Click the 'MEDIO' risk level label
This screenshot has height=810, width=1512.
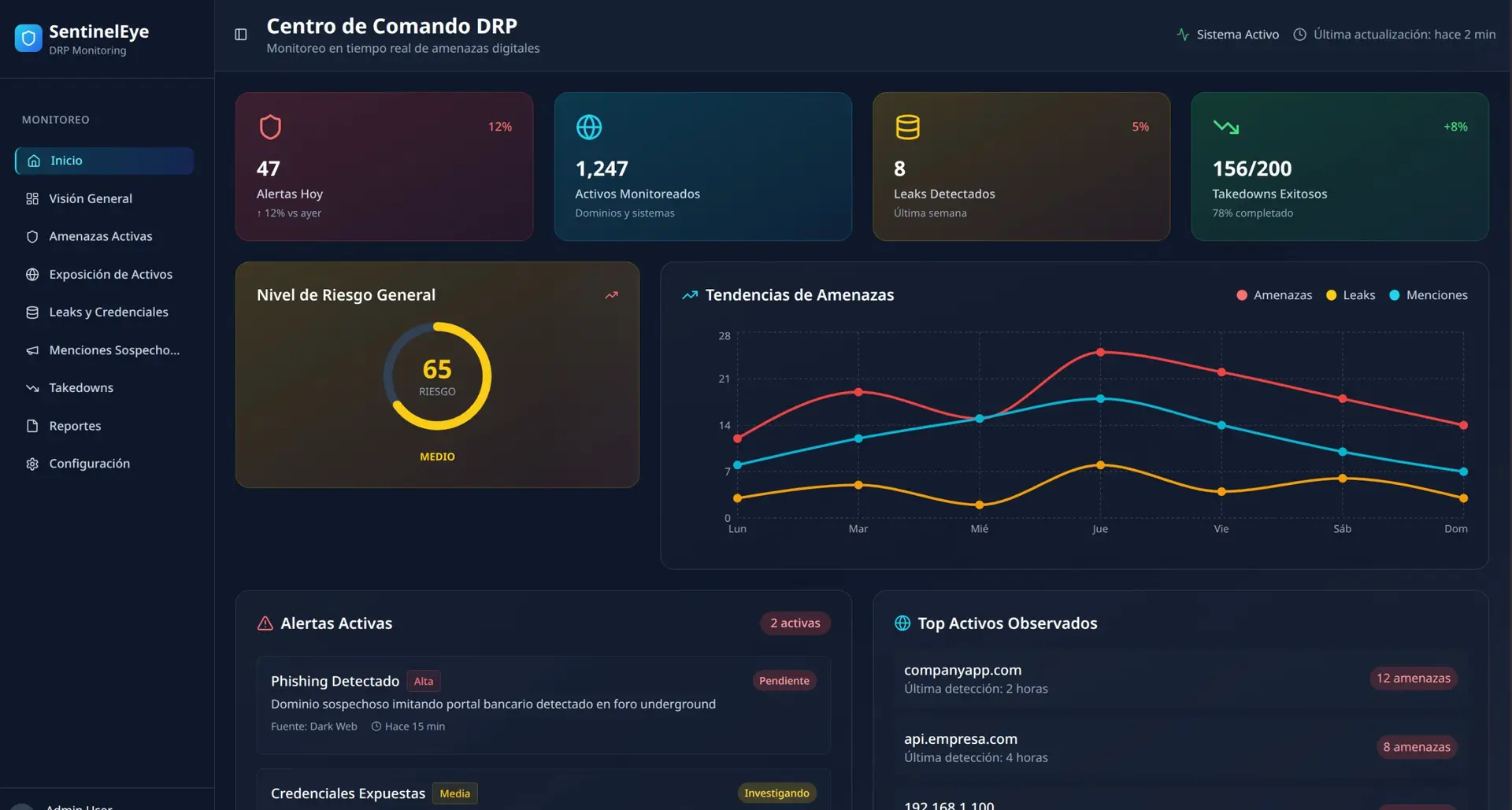pyautogui.click(x=437, y=457)
